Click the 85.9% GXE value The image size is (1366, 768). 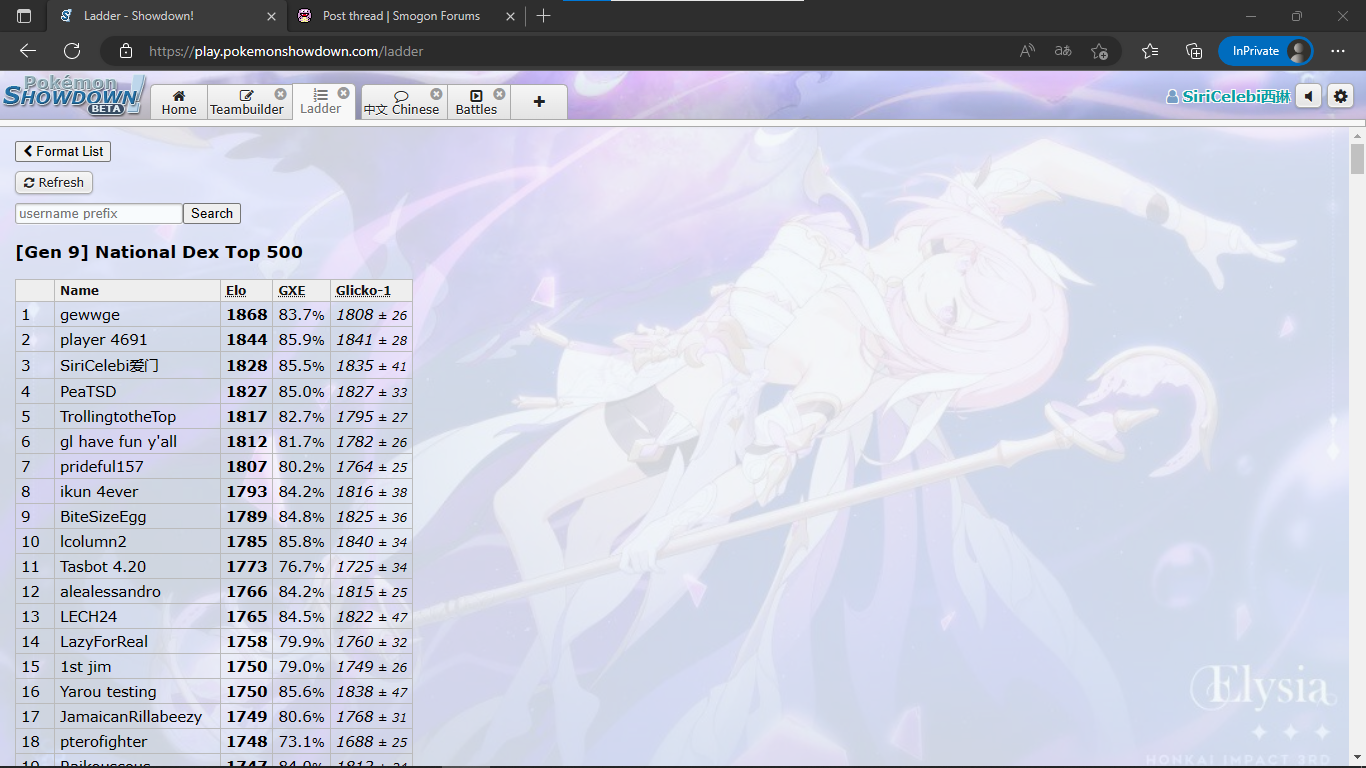[x=301, y=340]
